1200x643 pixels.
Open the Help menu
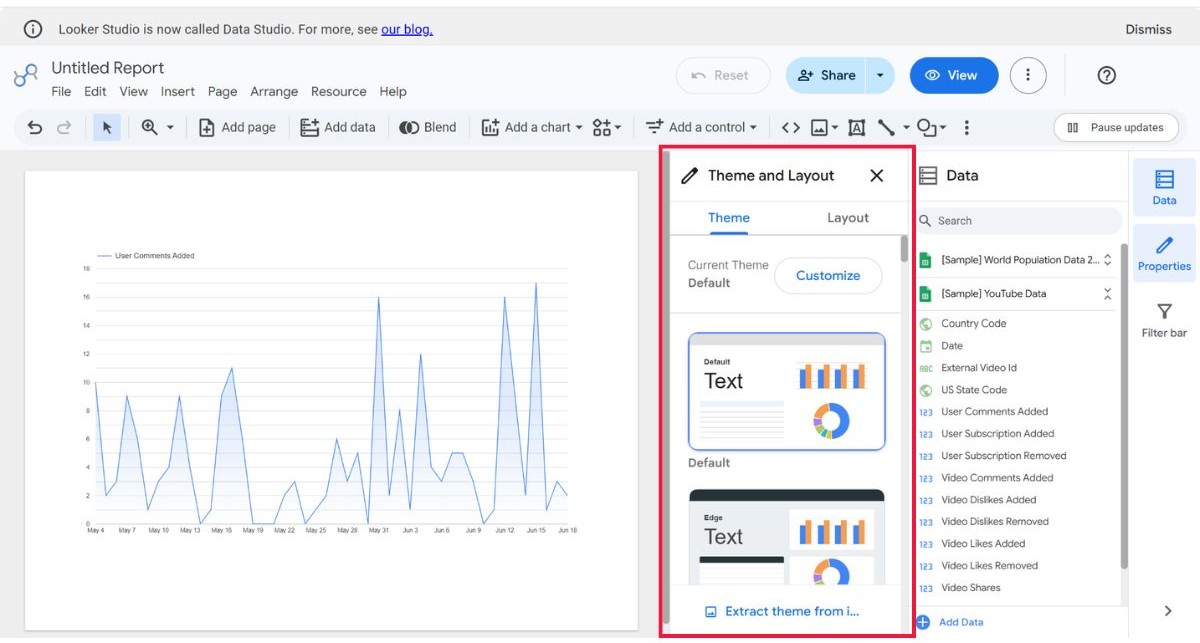tap(393, 91)
